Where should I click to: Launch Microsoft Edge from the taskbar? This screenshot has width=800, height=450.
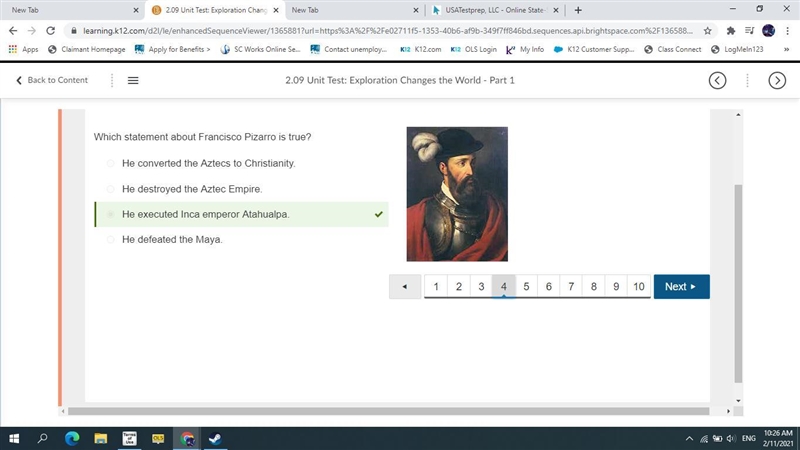(72, 438)
